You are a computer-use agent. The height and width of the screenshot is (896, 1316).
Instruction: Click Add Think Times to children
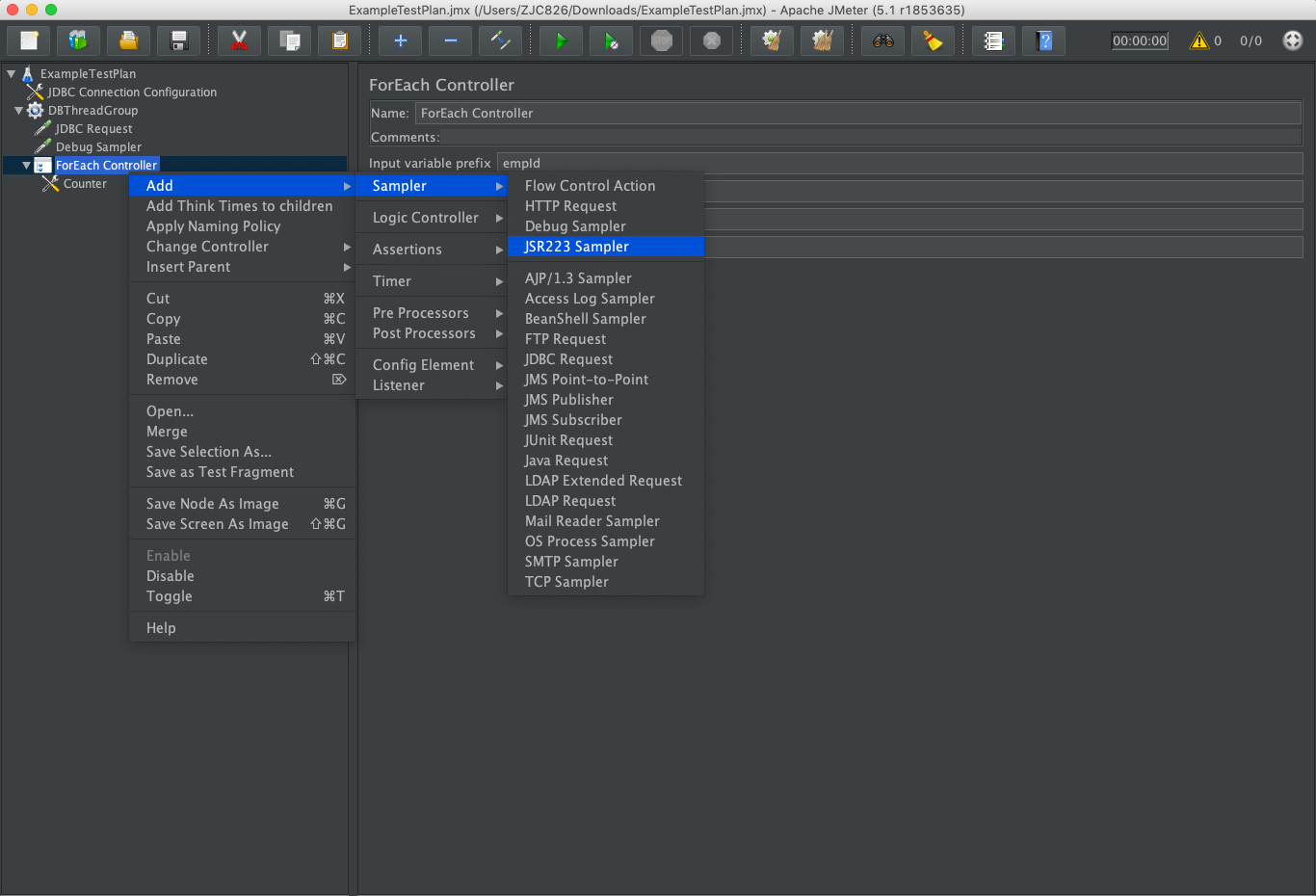pyautogui.click(x=242, y=206)
